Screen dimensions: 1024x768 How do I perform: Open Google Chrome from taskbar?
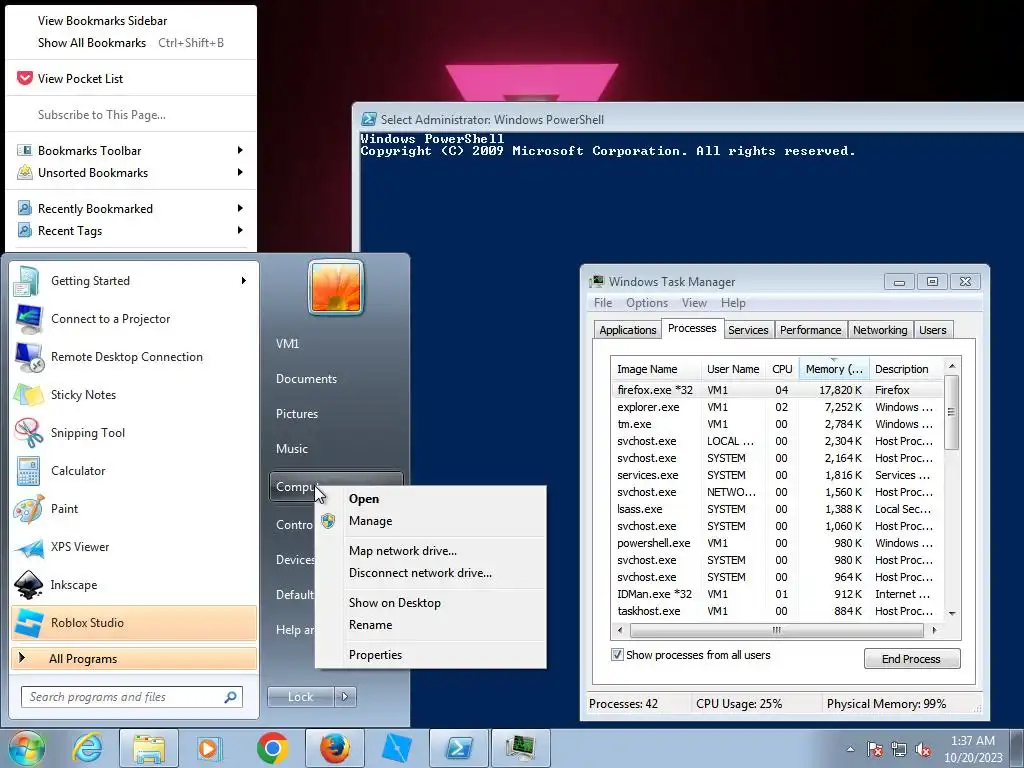(272, 748)
